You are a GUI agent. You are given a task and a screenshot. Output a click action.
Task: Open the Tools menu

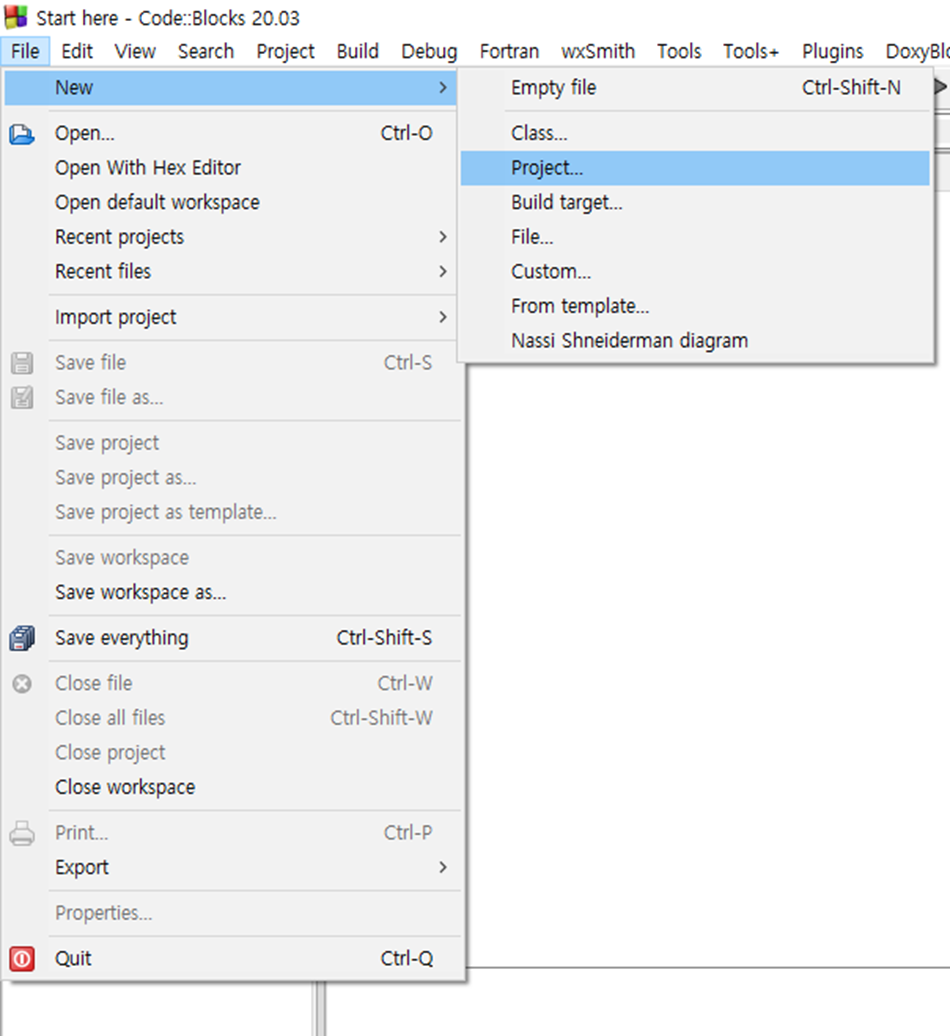[x=679, y=52]
